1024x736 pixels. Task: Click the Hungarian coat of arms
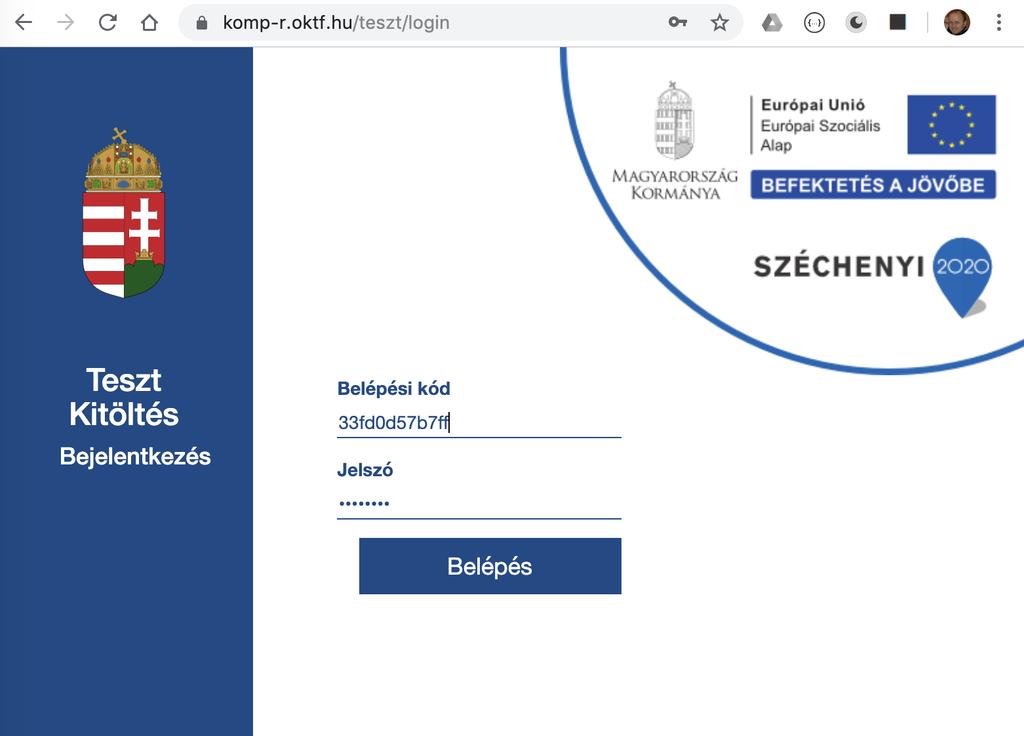(x=123, y=213)
